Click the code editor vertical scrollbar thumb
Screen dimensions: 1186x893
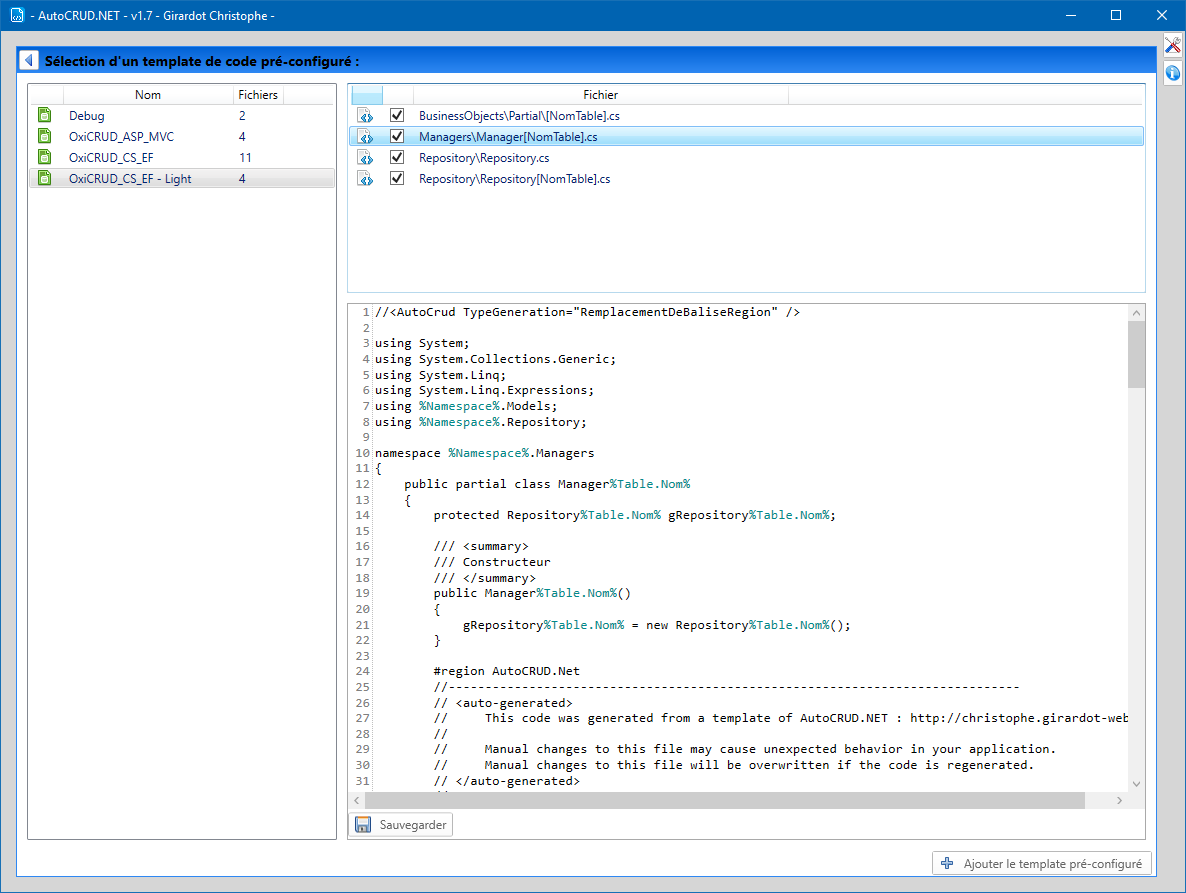[1136, 355]
